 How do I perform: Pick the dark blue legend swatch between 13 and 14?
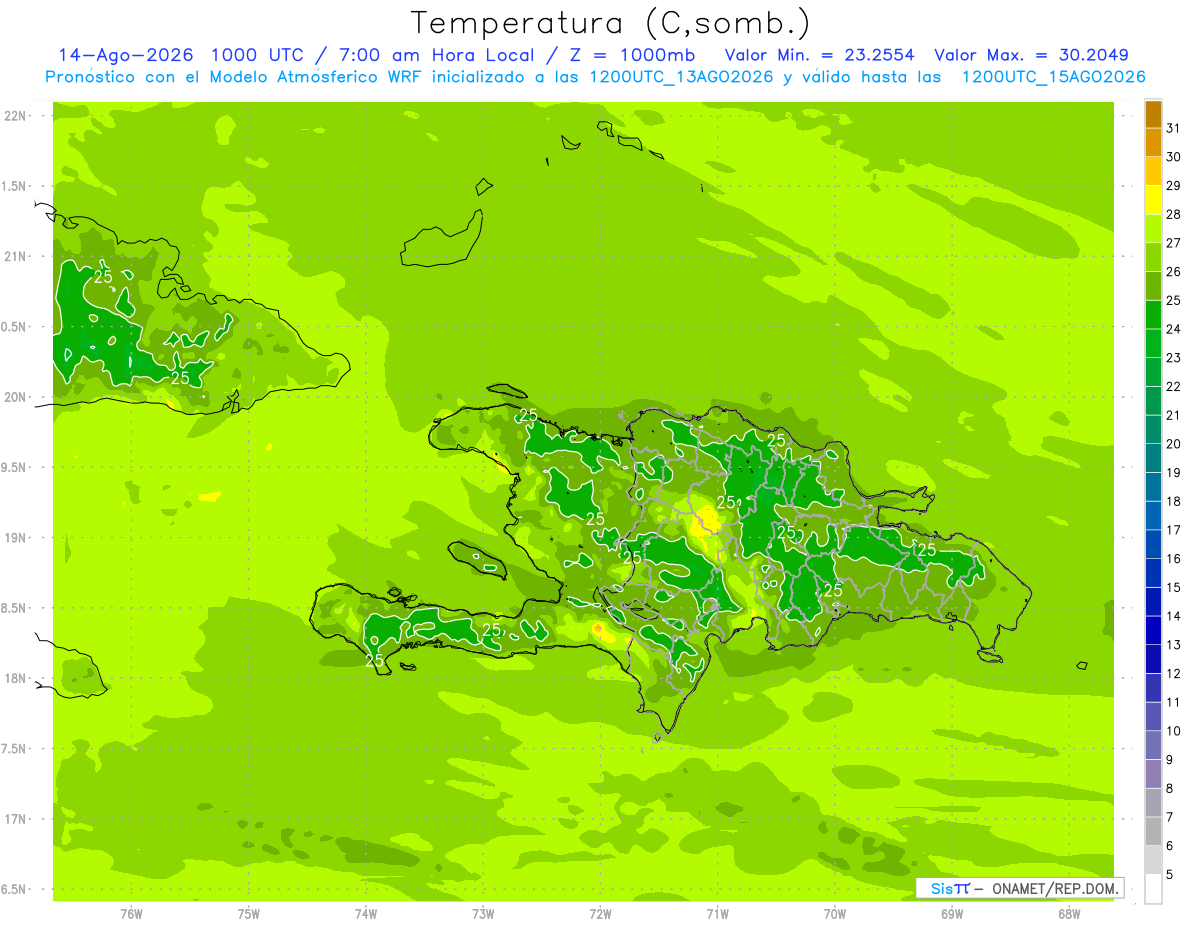tap(1153, 630)
